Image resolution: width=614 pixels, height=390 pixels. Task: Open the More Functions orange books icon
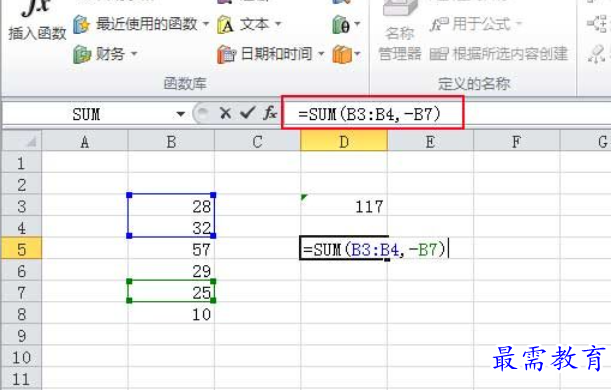tap(346, 54)
